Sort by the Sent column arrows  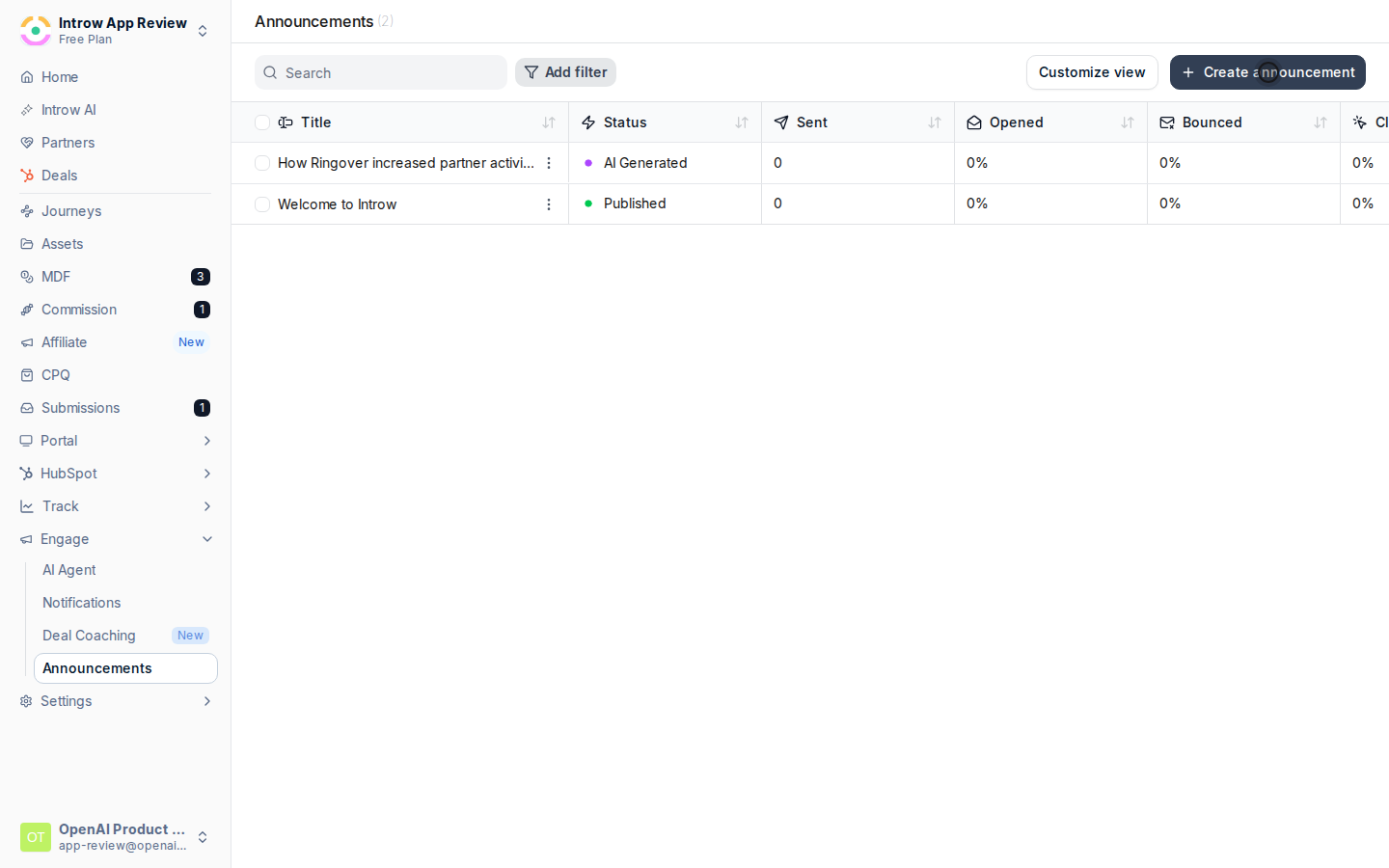tap(935, 122)
